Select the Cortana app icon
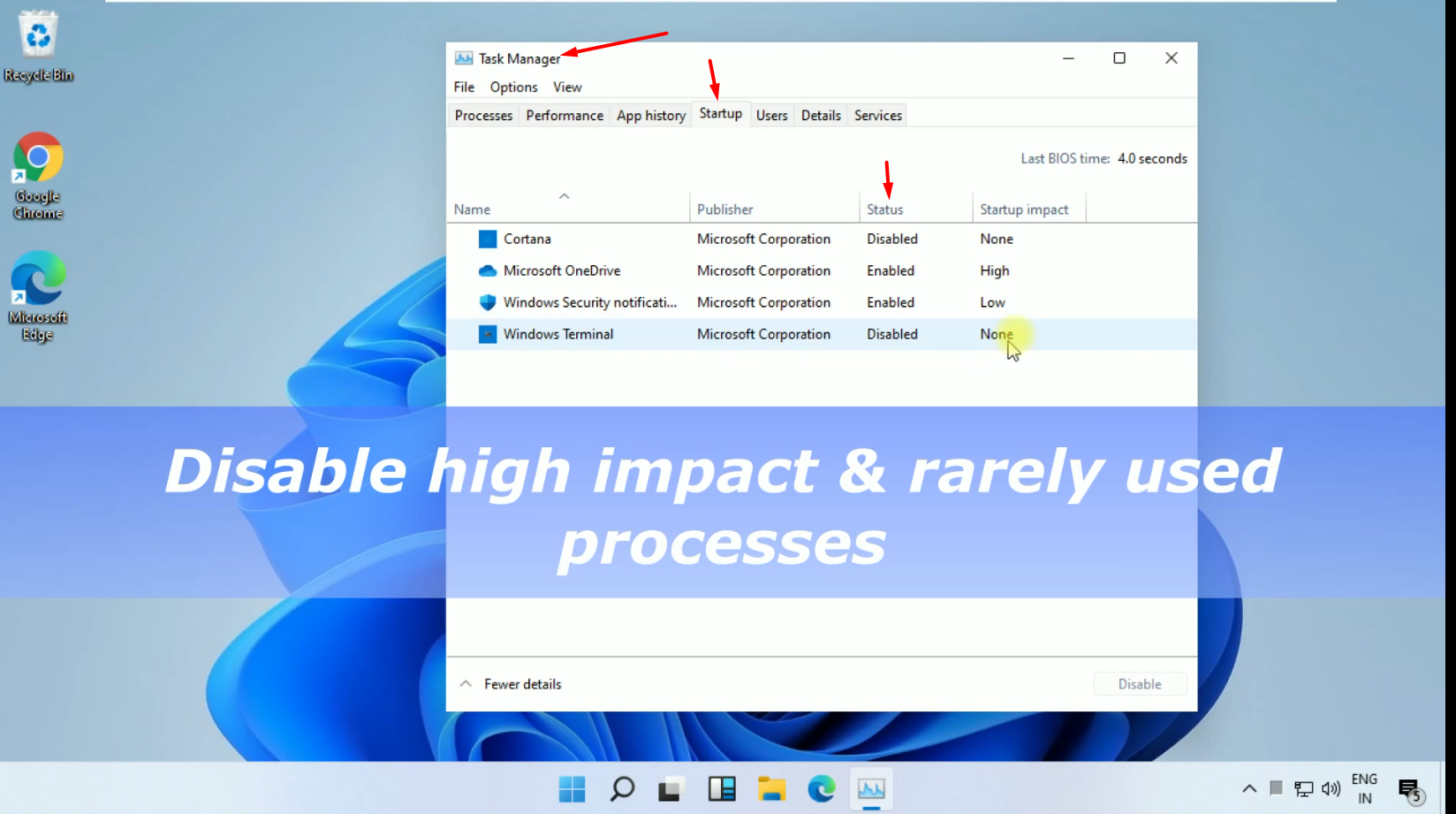The height and width of the screenshot is (814, 1456). (488, 239)
